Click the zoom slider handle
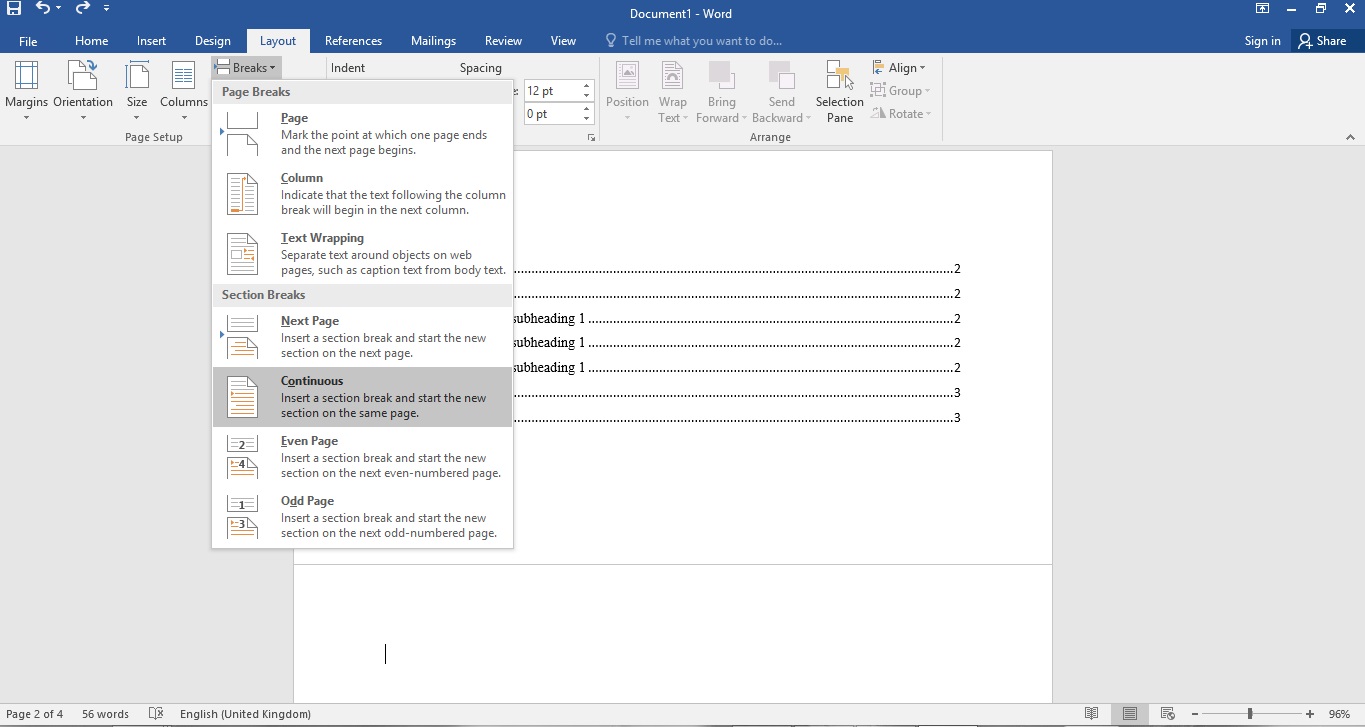This screenshot has height=727, width=1365. (x=1250, y=714)
